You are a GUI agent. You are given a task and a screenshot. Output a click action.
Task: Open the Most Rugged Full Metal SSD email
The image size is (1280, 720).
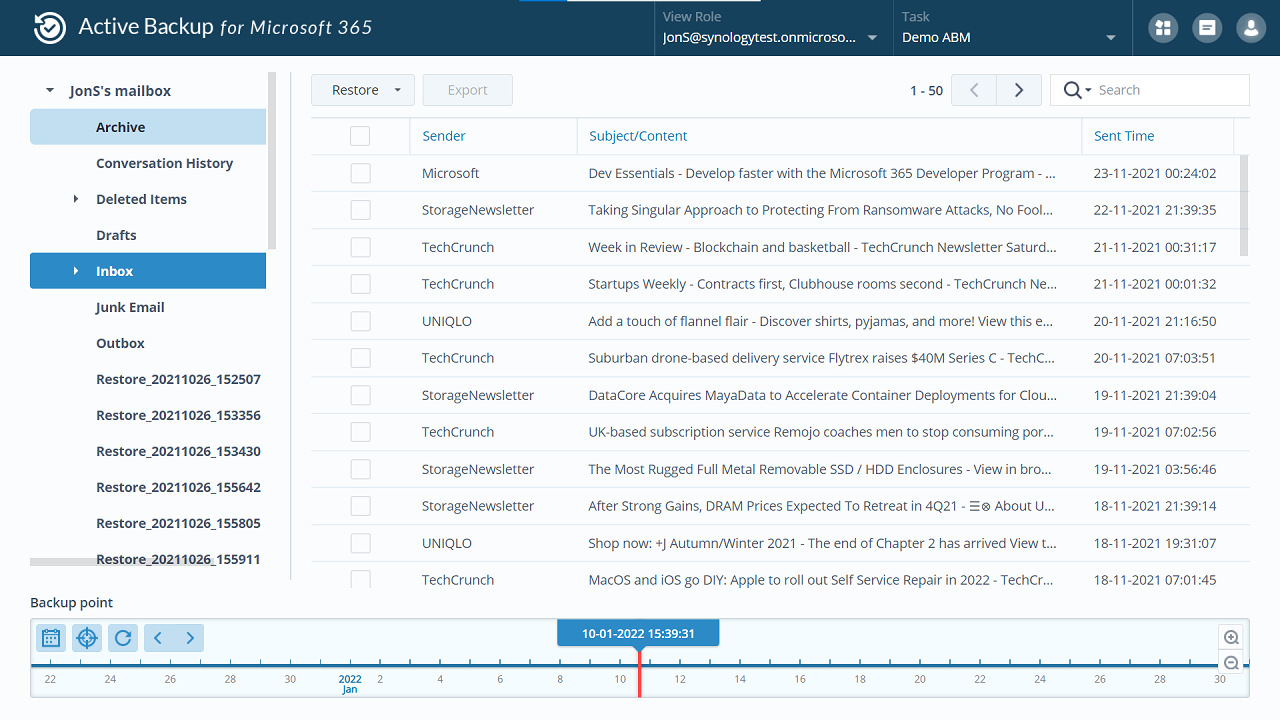tap(821, 469)
